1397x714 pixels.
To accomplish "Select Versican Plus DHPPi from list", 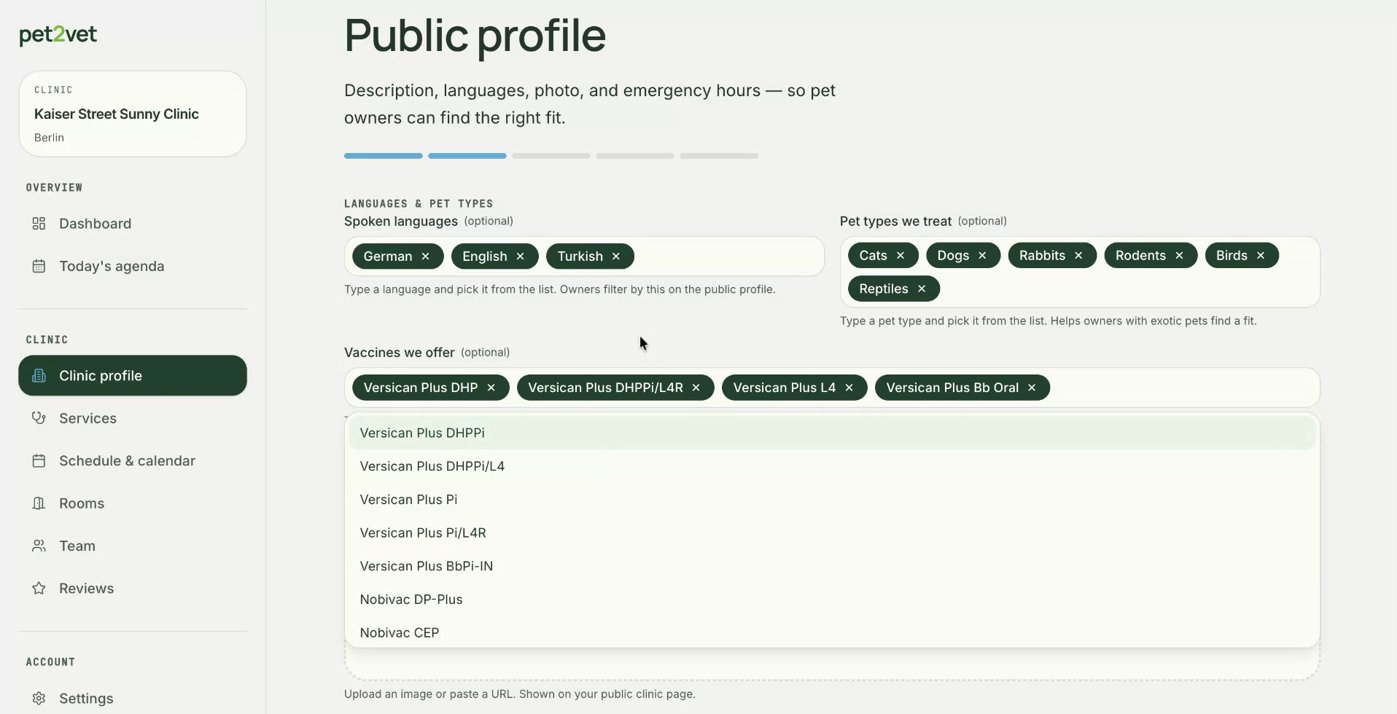I will tap(832, 433).
